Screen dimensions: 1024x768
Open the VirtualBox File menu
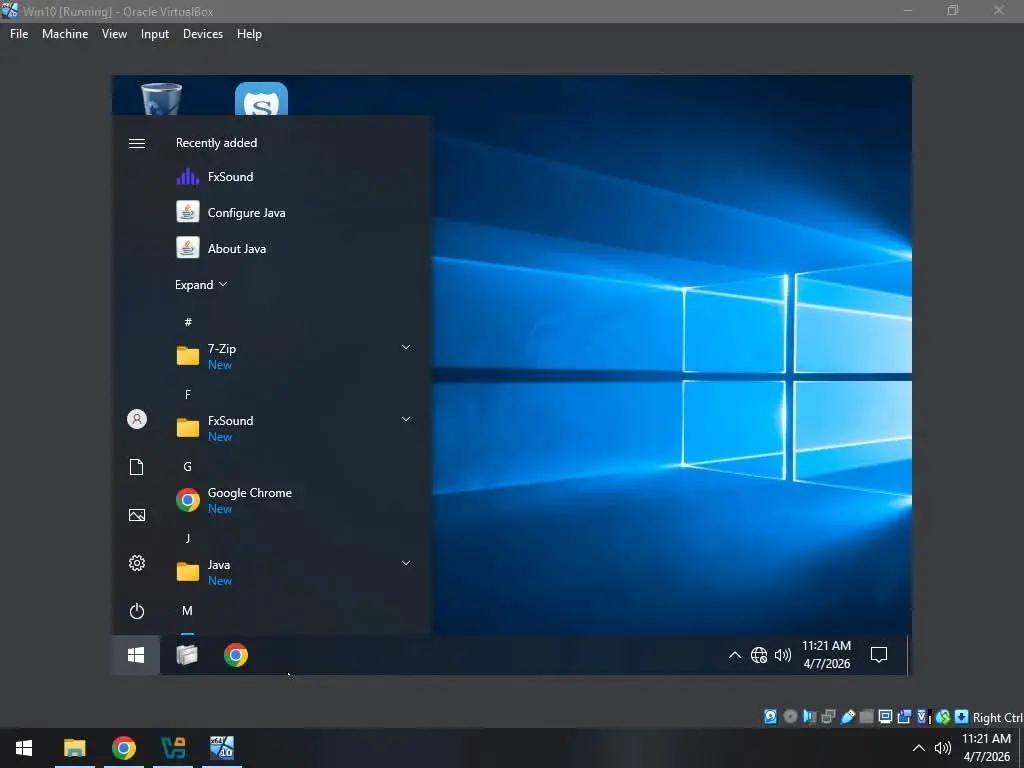19,34
